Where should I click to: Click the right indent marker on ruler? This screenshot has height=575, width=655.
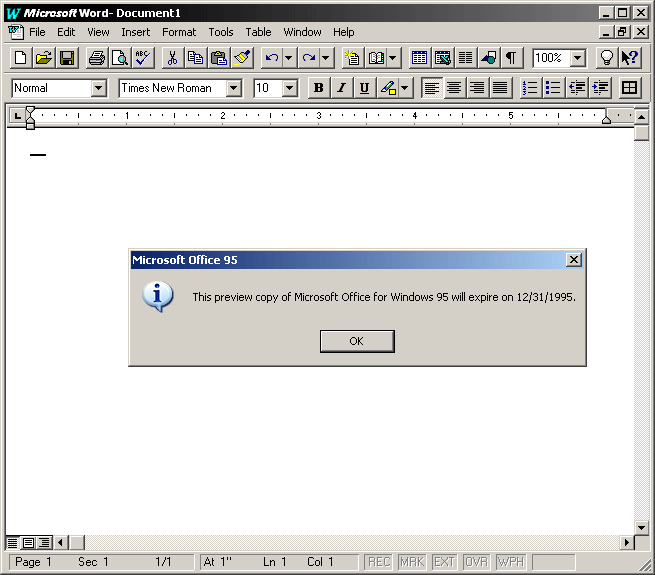(606, 120)
